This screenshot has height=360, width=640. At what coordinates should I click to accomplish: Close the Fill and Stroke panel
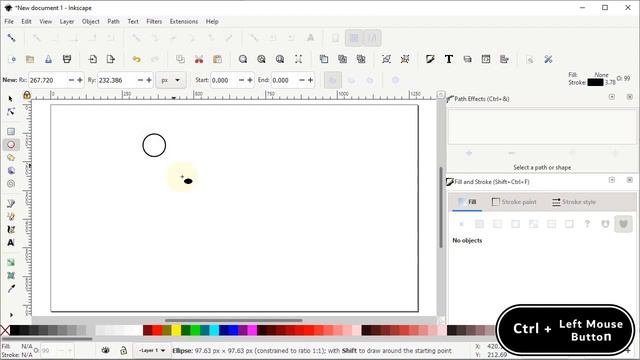[x=629, y=180]
